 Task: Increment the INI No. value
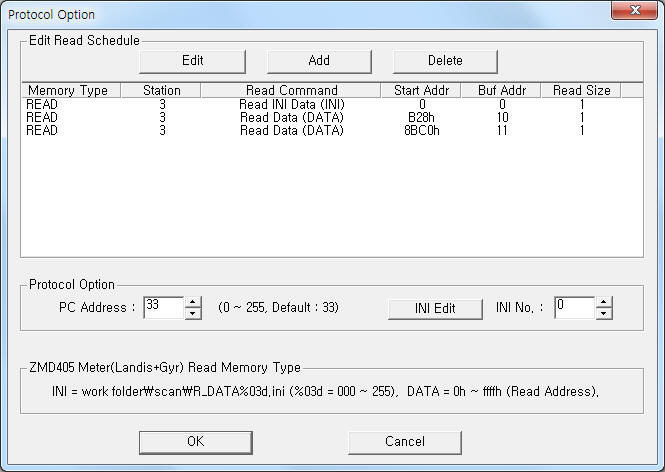click(x=603, y=302)
